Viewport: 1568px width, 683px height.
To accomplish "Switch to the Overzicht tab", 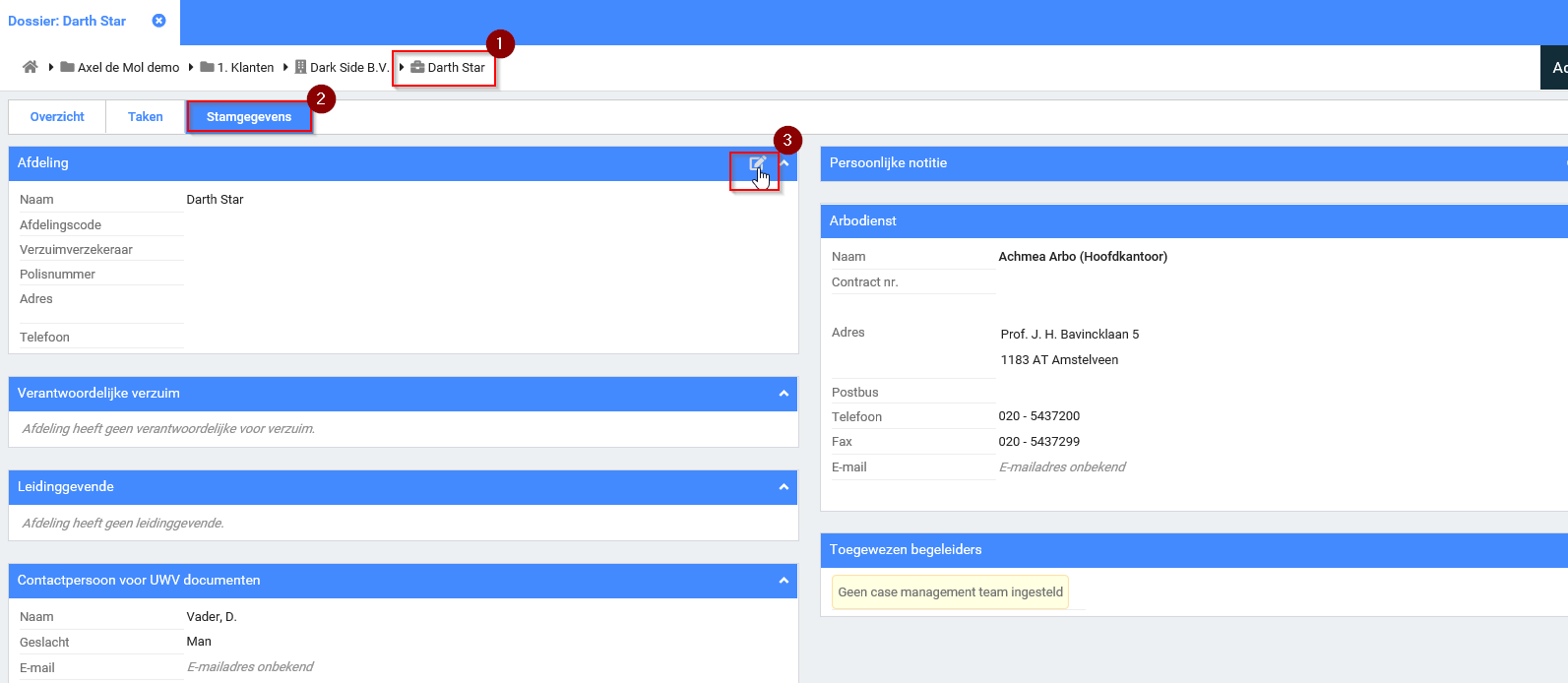I will (x=57, y=117).
